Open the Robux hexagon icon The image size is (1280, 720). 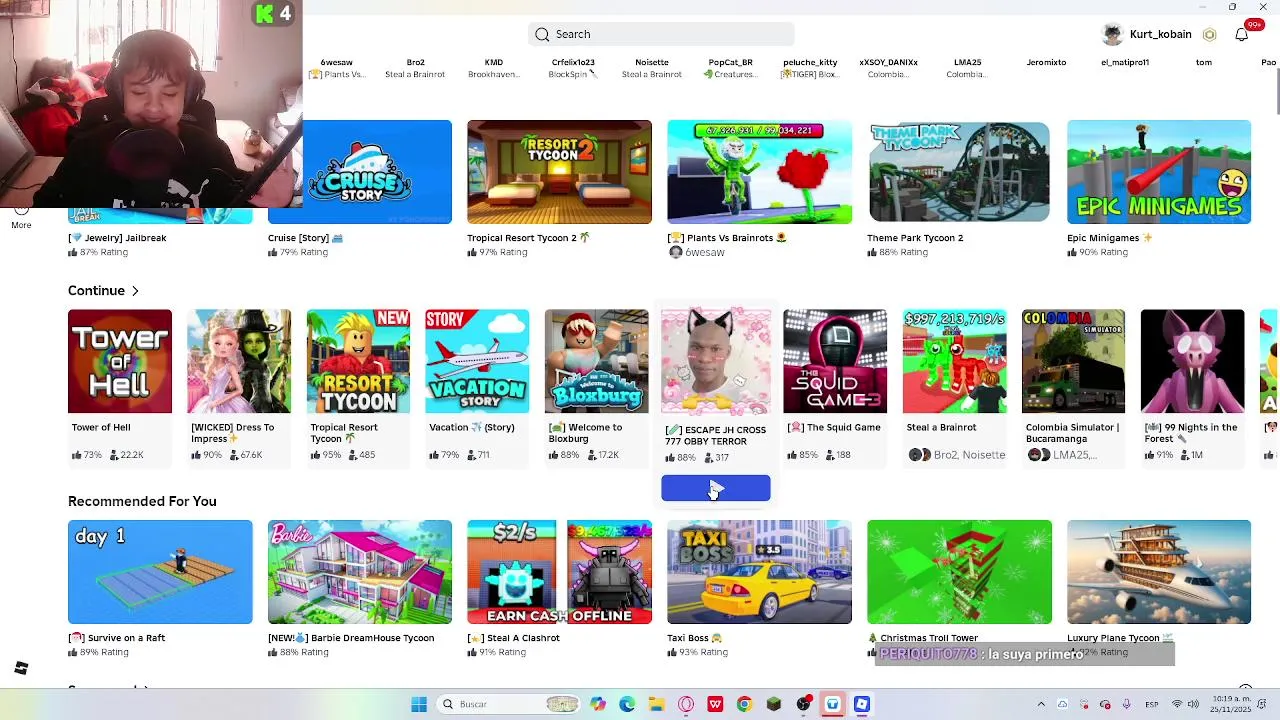pos(1209,34)
